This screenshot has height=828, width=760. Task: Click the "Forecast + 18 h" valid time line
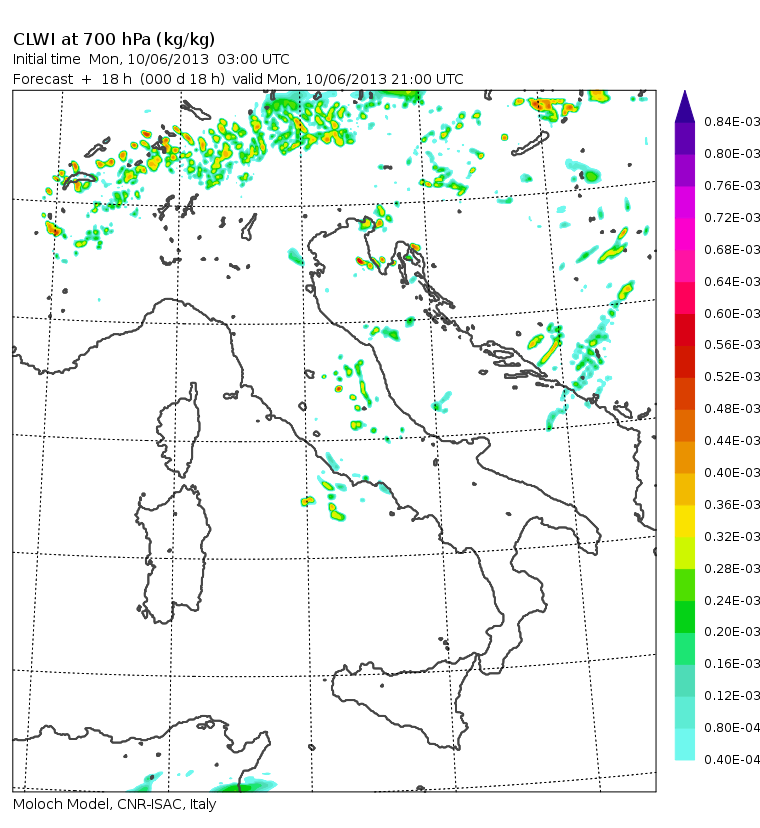(238, 79)
